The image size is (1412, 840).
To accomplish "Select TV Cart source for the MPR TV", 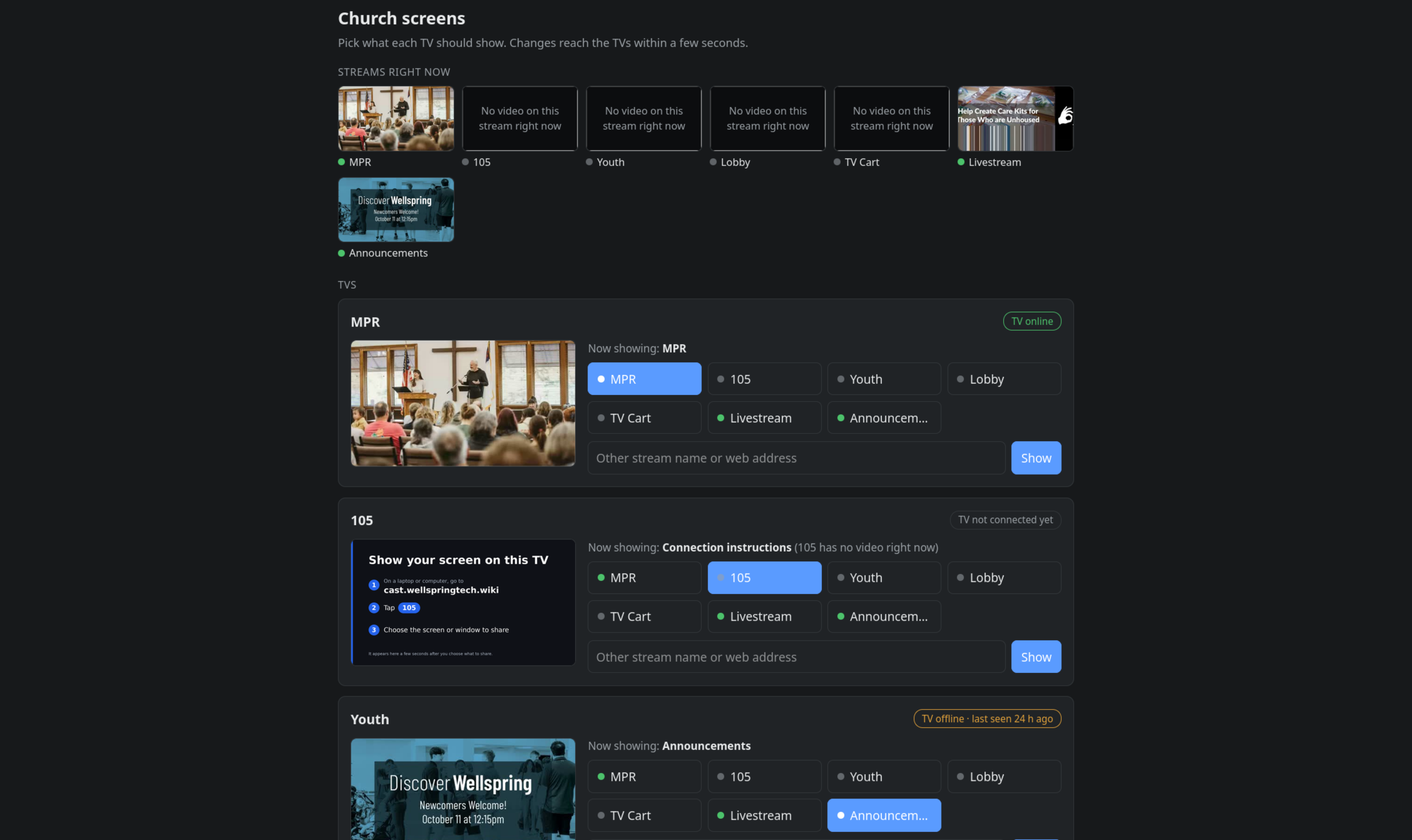I will [644, 418].
